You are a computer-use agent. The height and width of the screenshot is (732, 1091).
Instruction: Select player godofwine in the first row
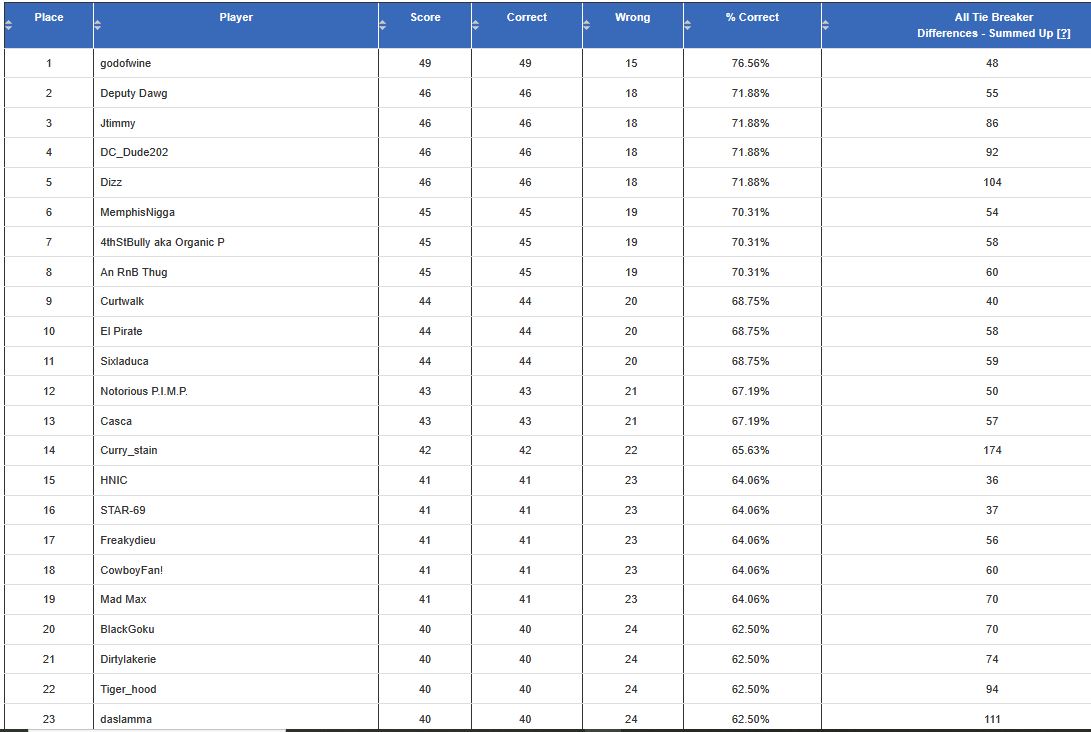(x=126, y=63)
